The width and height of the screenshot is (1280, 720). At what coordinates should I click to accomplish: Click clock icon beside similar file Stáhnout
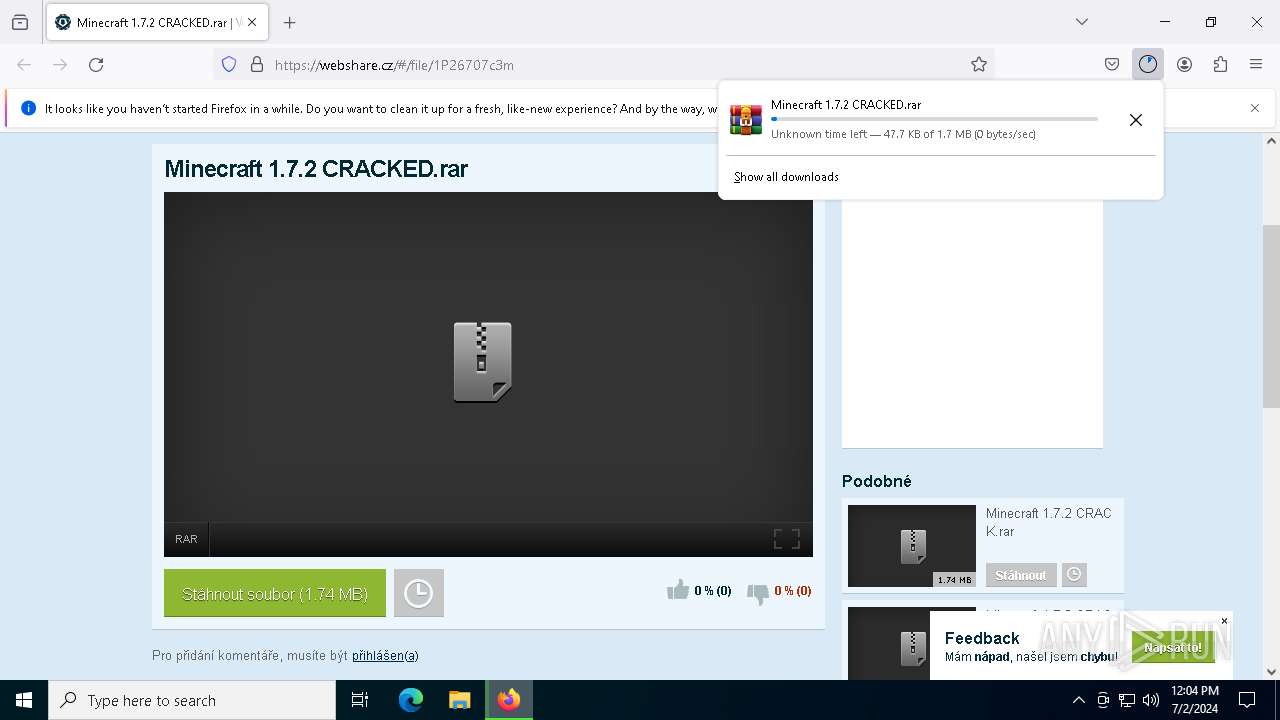click(1074, 575)
